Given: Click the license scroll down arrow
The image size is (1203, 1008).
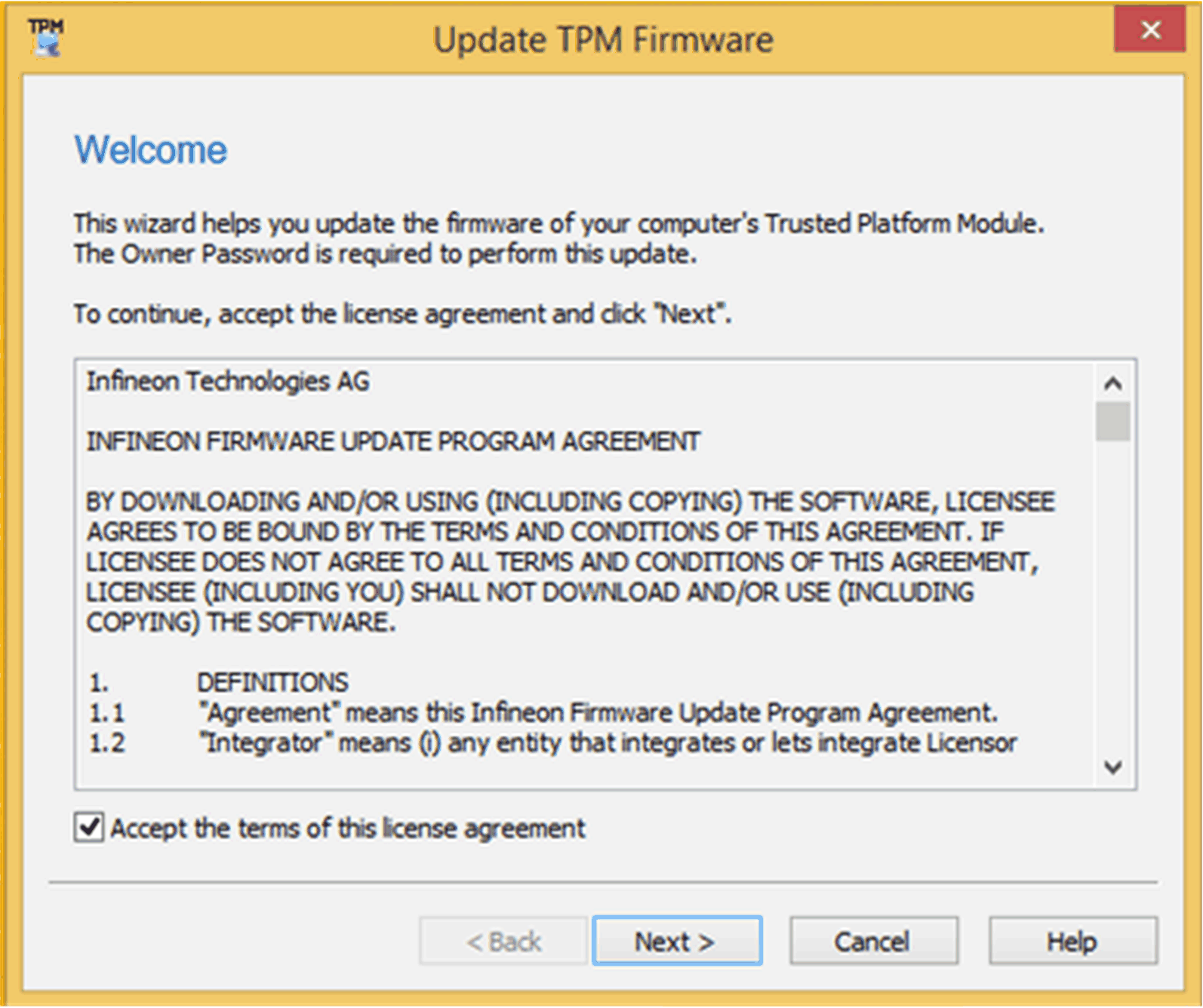Looking at the screenshot, I should (1112, 767).
